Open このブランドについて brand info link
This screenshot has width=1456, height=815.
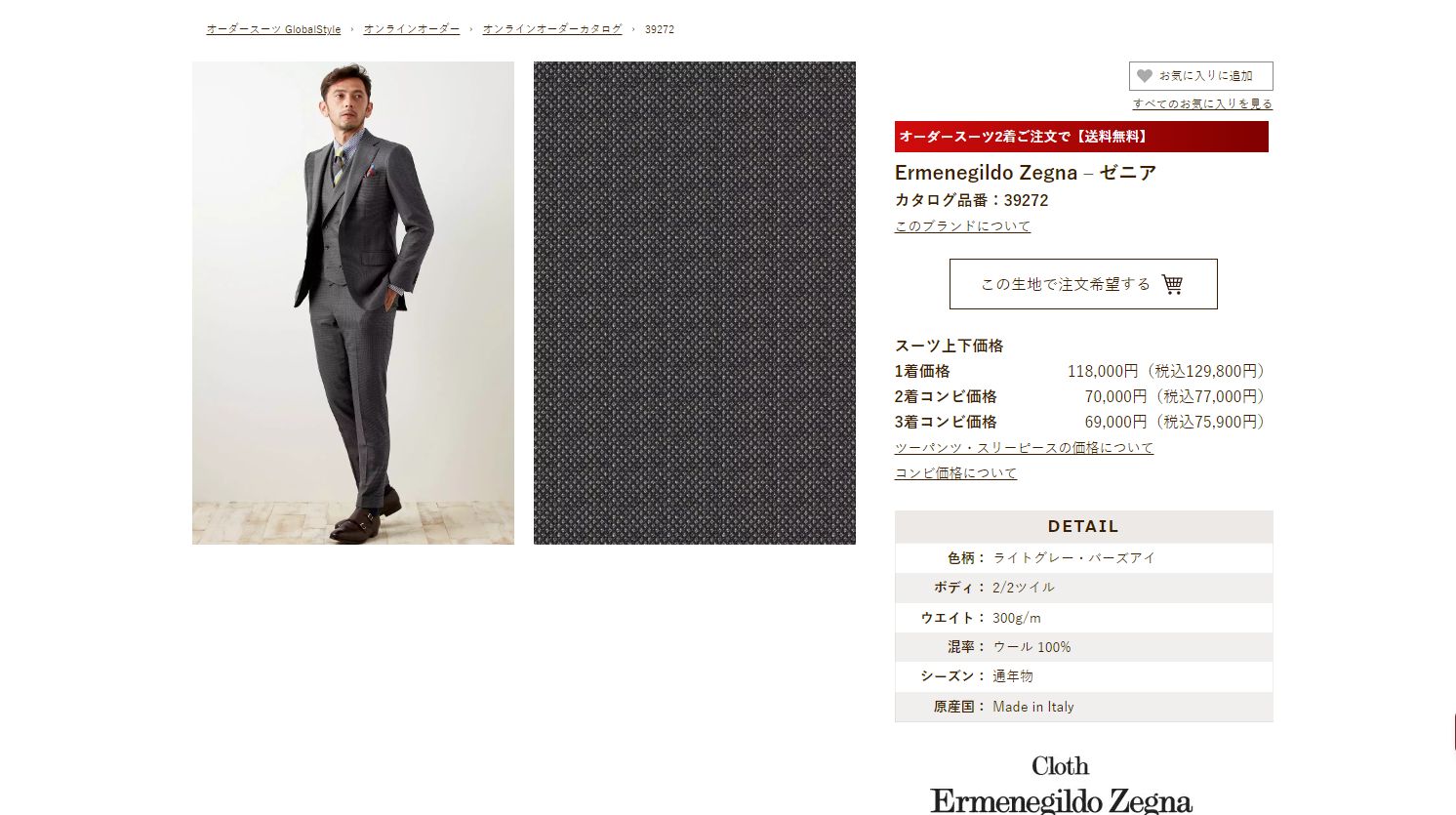coord(963,226)
